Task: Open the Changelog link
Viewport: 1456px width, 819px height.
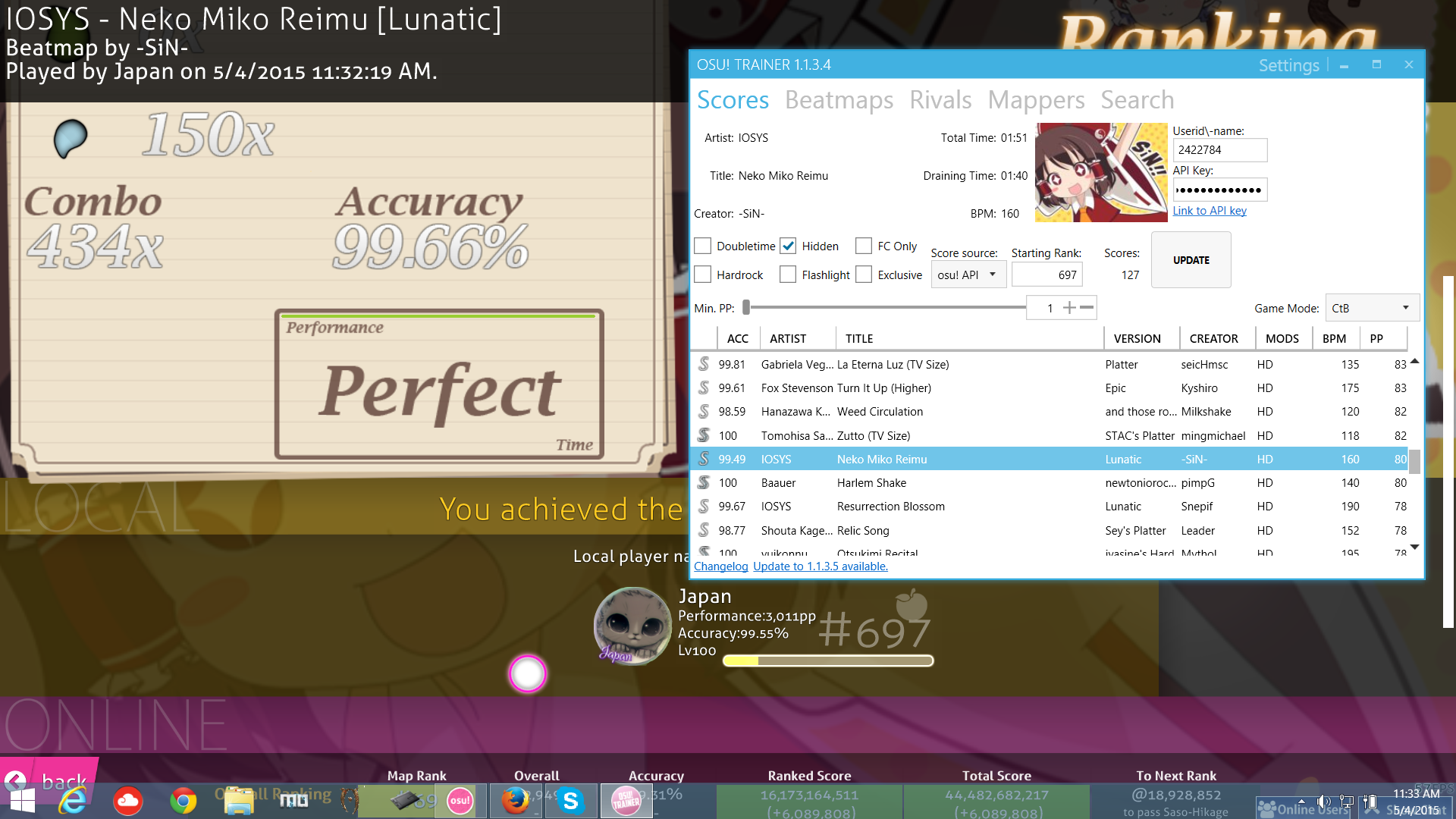Action: point(720,566)
